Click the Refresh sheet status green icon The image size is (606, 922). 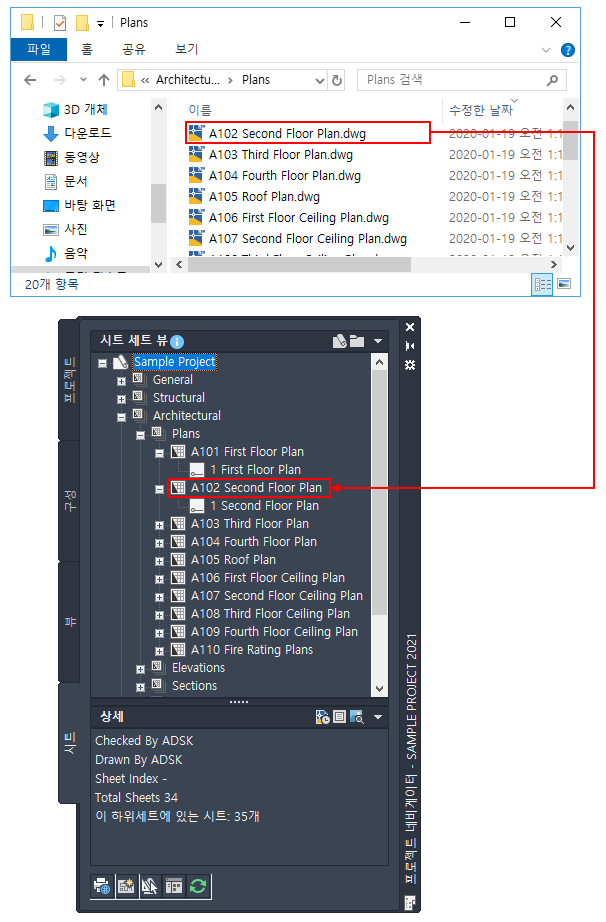[x=198, y=886]
